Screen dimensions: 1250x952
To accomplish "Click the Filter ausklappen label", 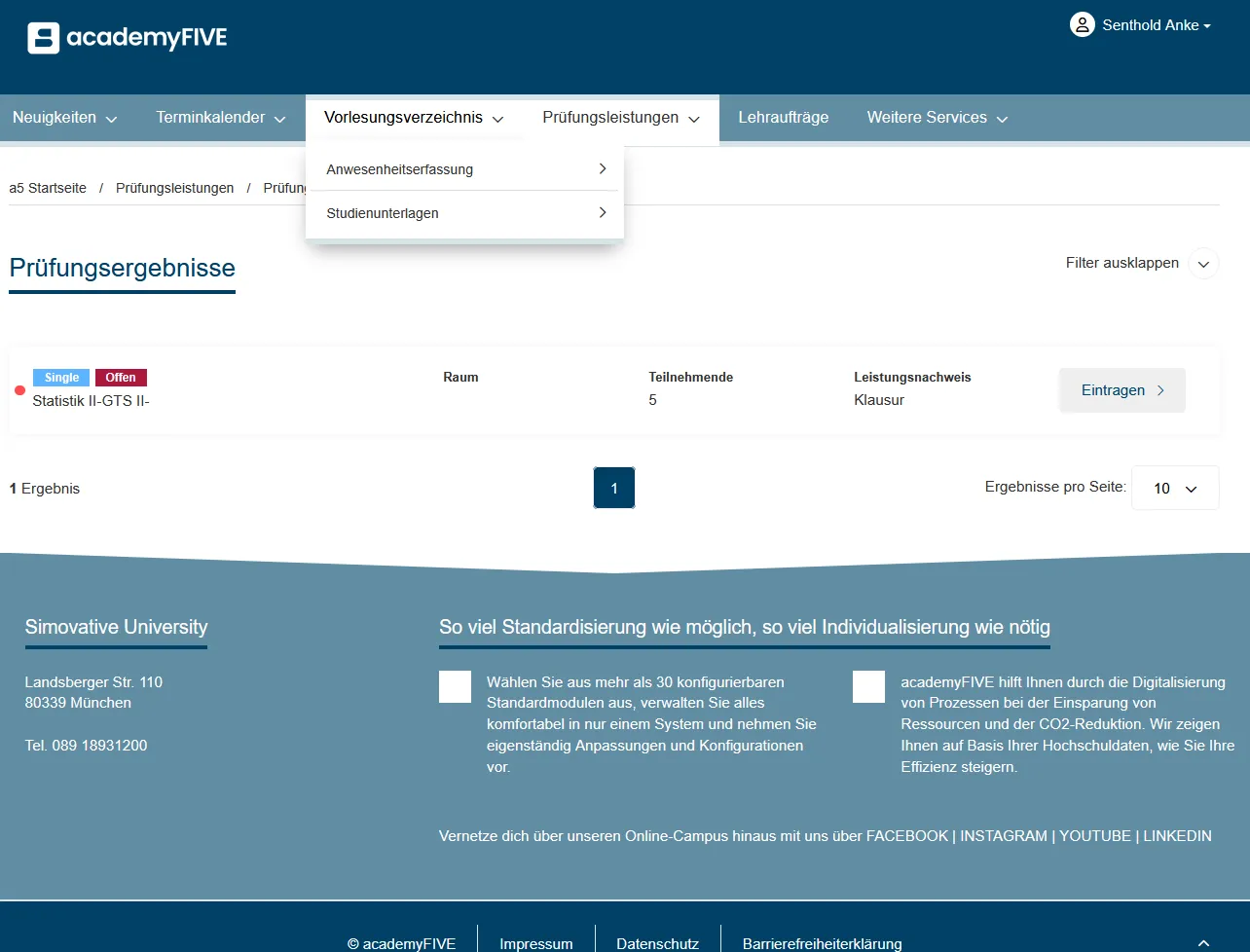I will (1122, 263).
